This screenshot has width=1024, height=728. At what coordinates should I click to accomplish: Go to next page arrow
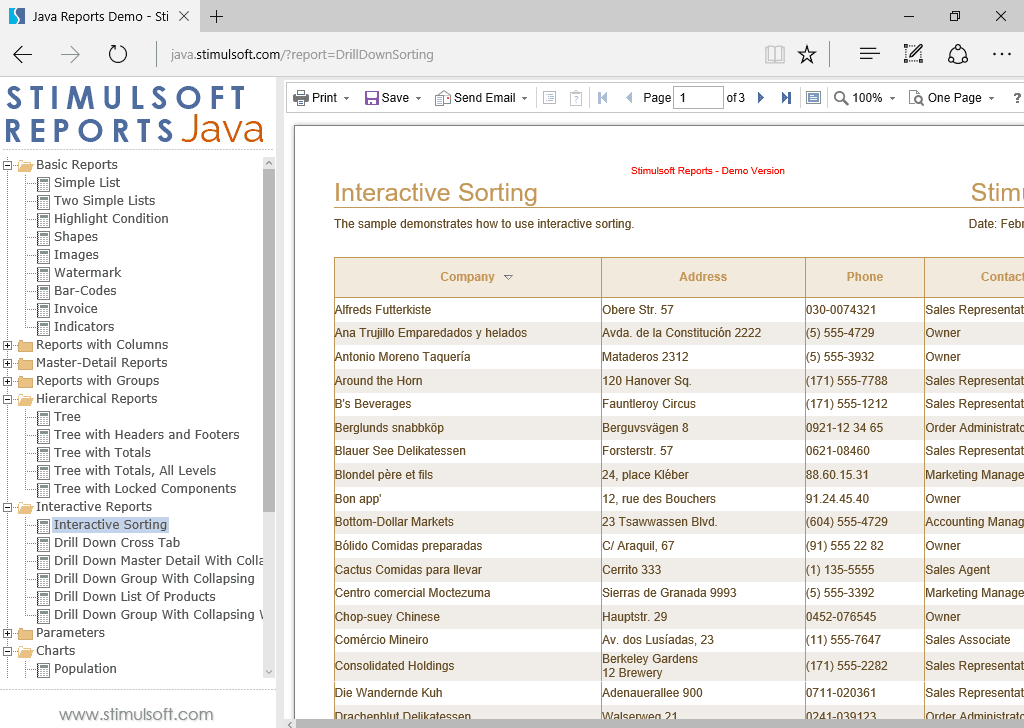pyautogui.click(x=761, y=98)
